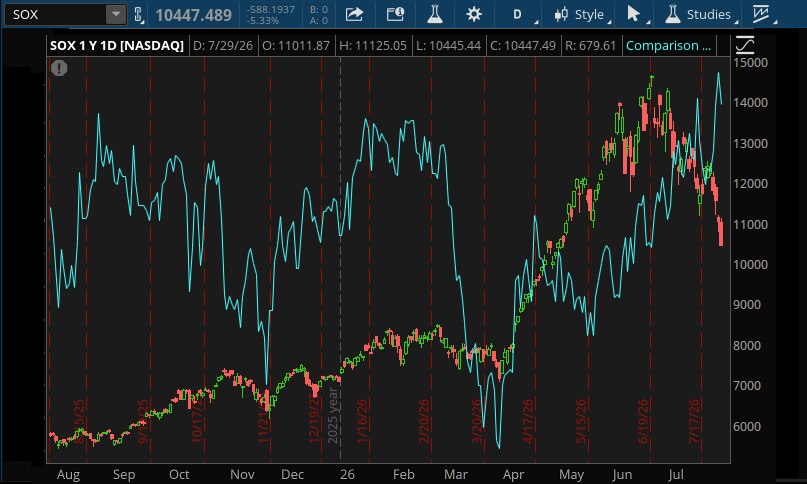Click the Nov label on time axis
Image resolution: width=807 pixels, height=484 pixels.
pos(242,475)
